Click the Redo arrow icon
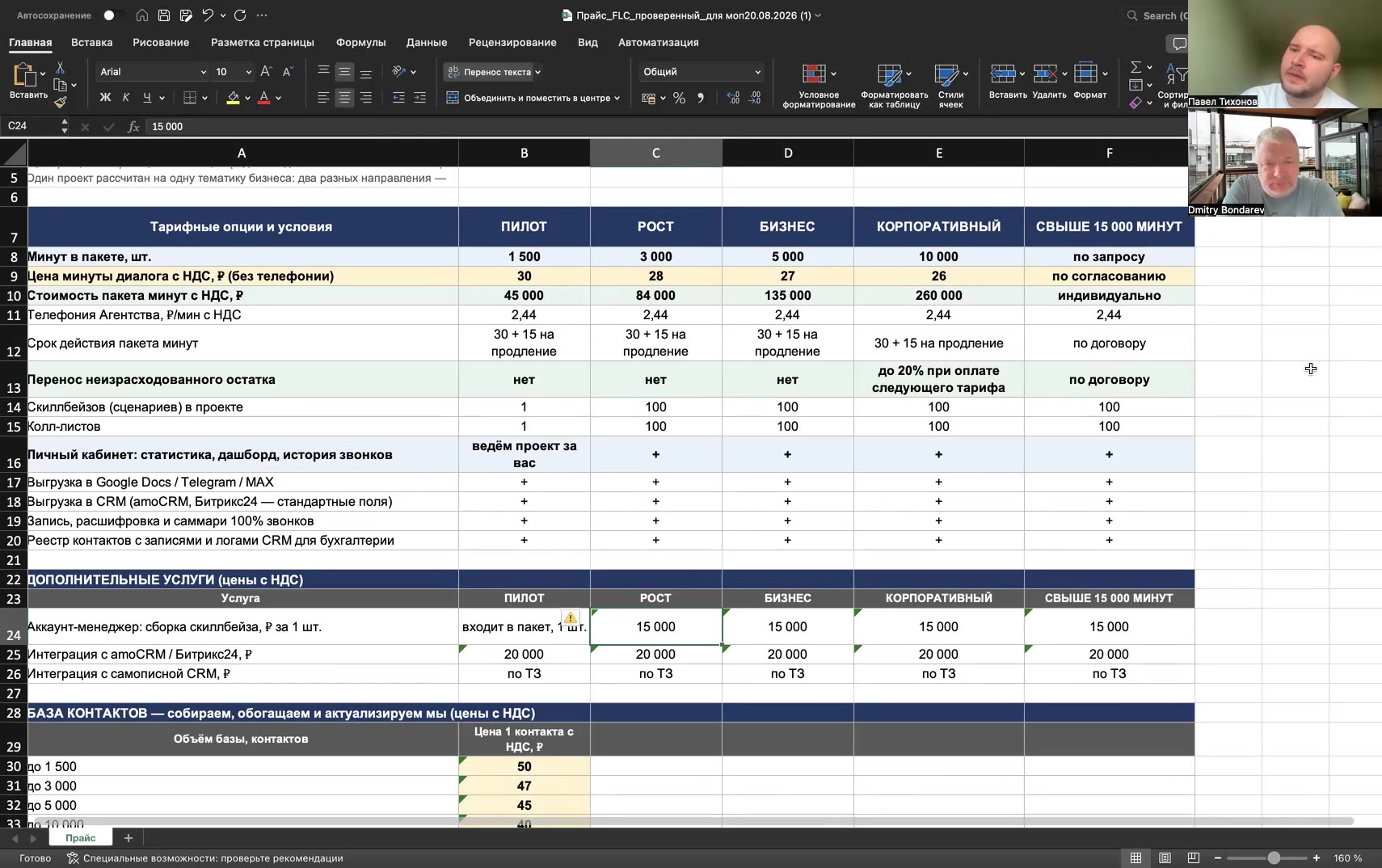Viewport: 1382px width, 868px height. [x=240, y=15]
